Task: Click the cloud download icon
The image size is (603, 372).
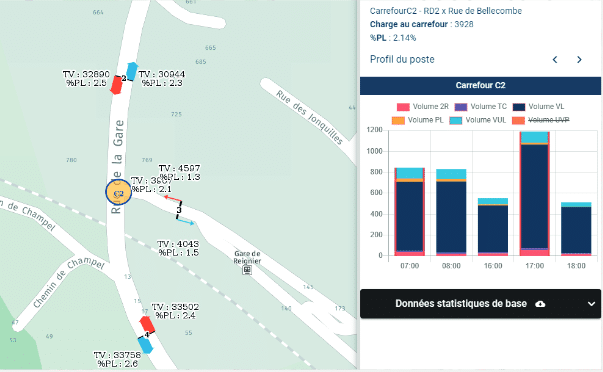Action: point(540,304)
